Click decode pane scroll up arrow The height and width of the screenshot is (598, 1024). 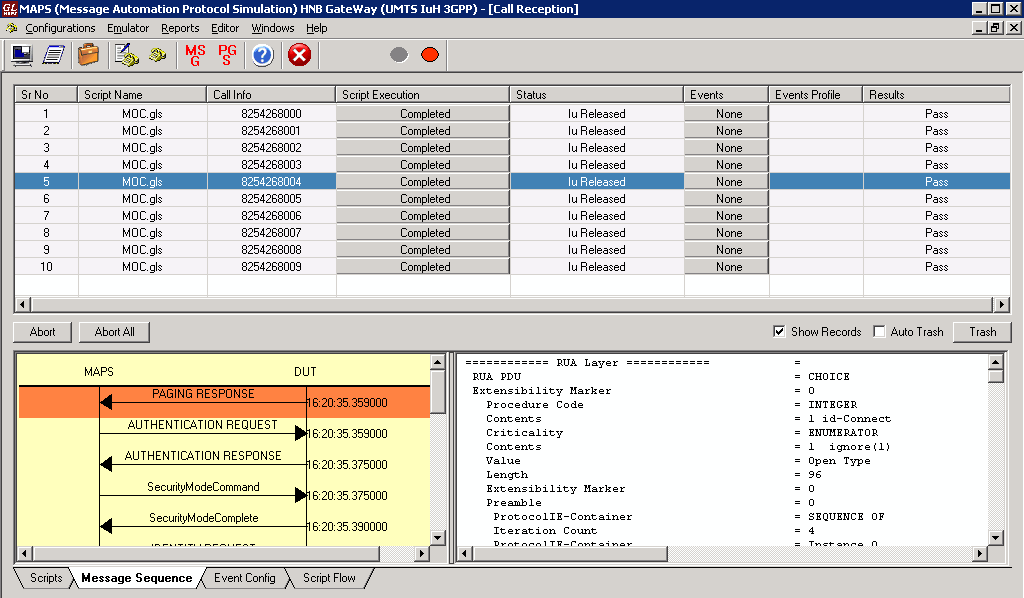point(995,362)
